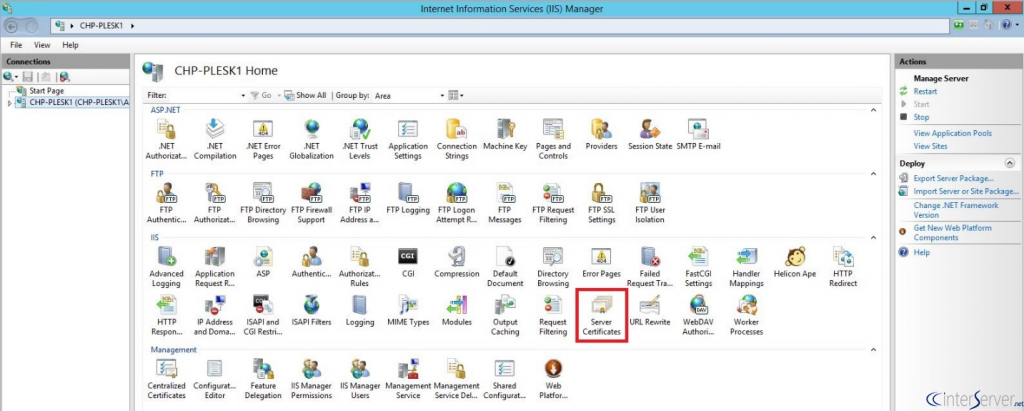Image resolution: width=1024 pixels, height=411 pixels.
Task: Open Session State feature
Action: [x=650, y=135]
